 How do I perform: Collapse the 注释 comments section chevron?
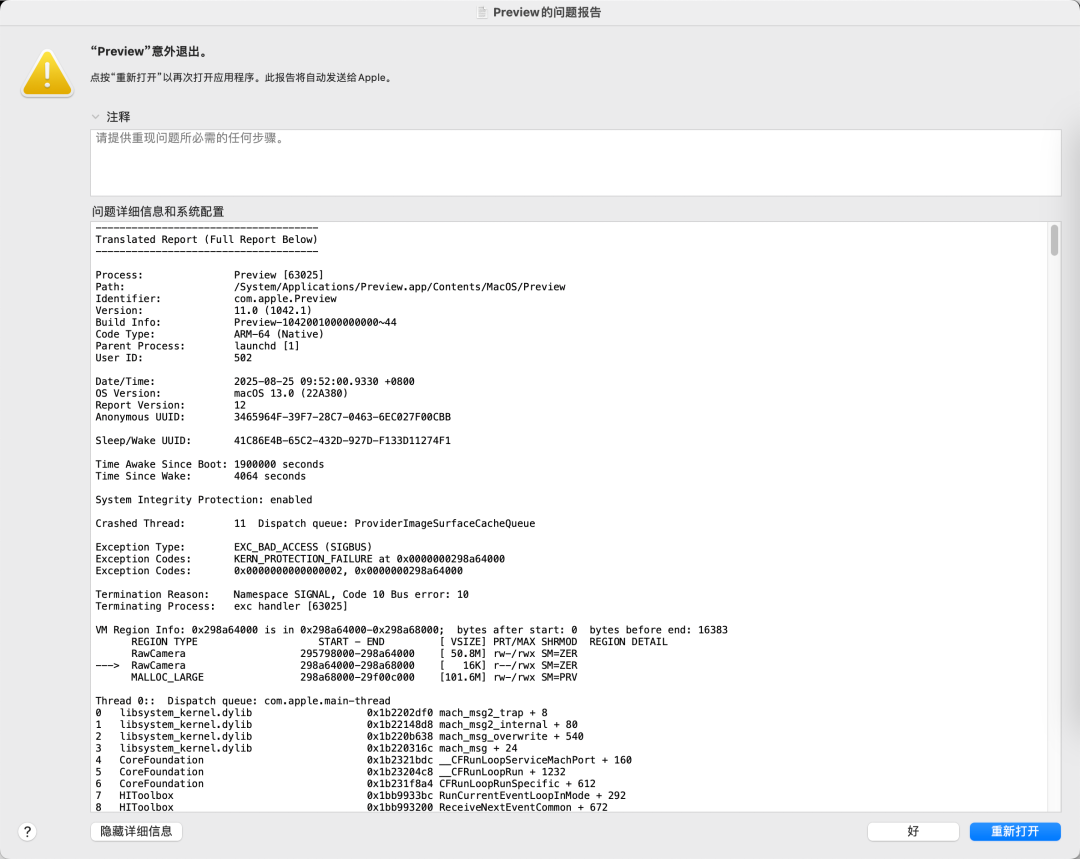tap(96, 116)
